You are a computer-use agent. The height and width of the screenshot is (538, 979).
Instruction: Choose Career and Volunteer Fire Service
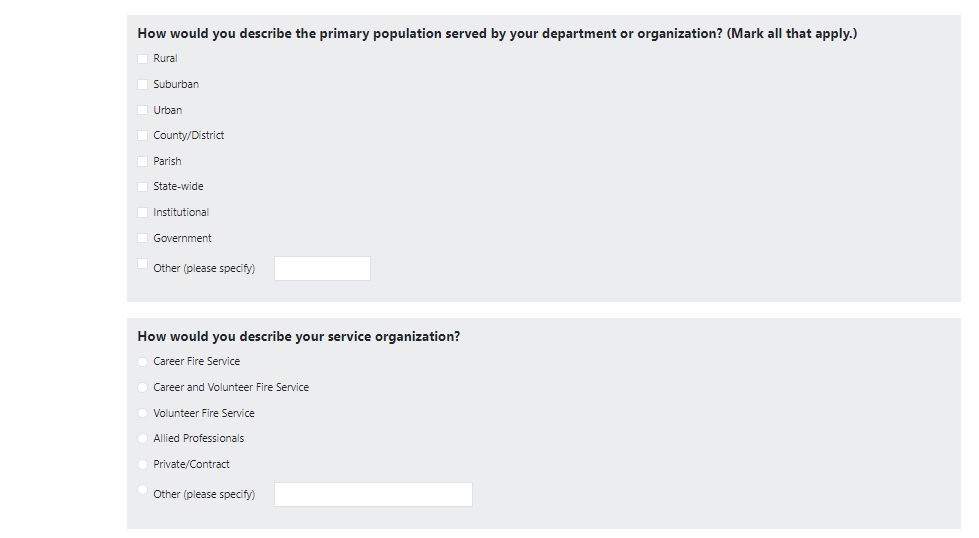click(142, 387)
